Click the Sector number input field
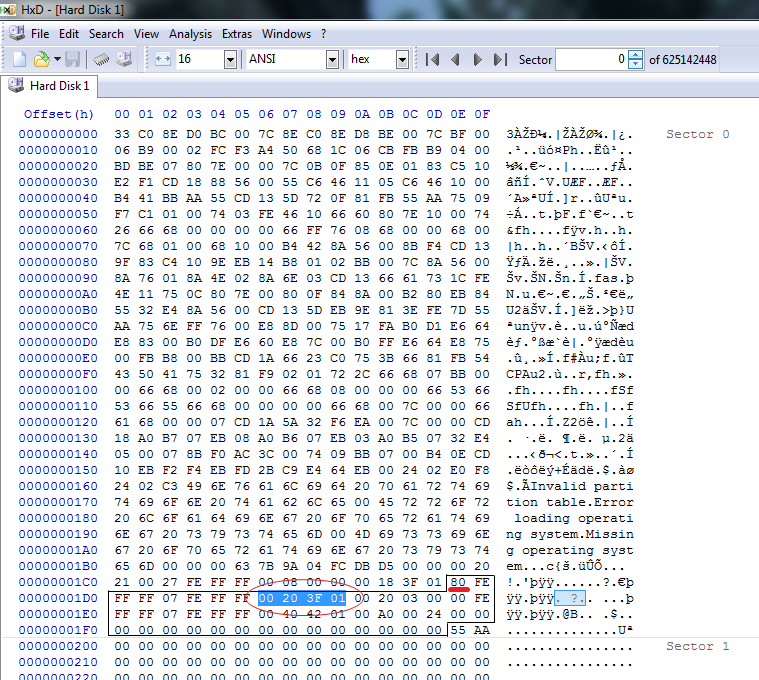 click(x=590, y=60)
